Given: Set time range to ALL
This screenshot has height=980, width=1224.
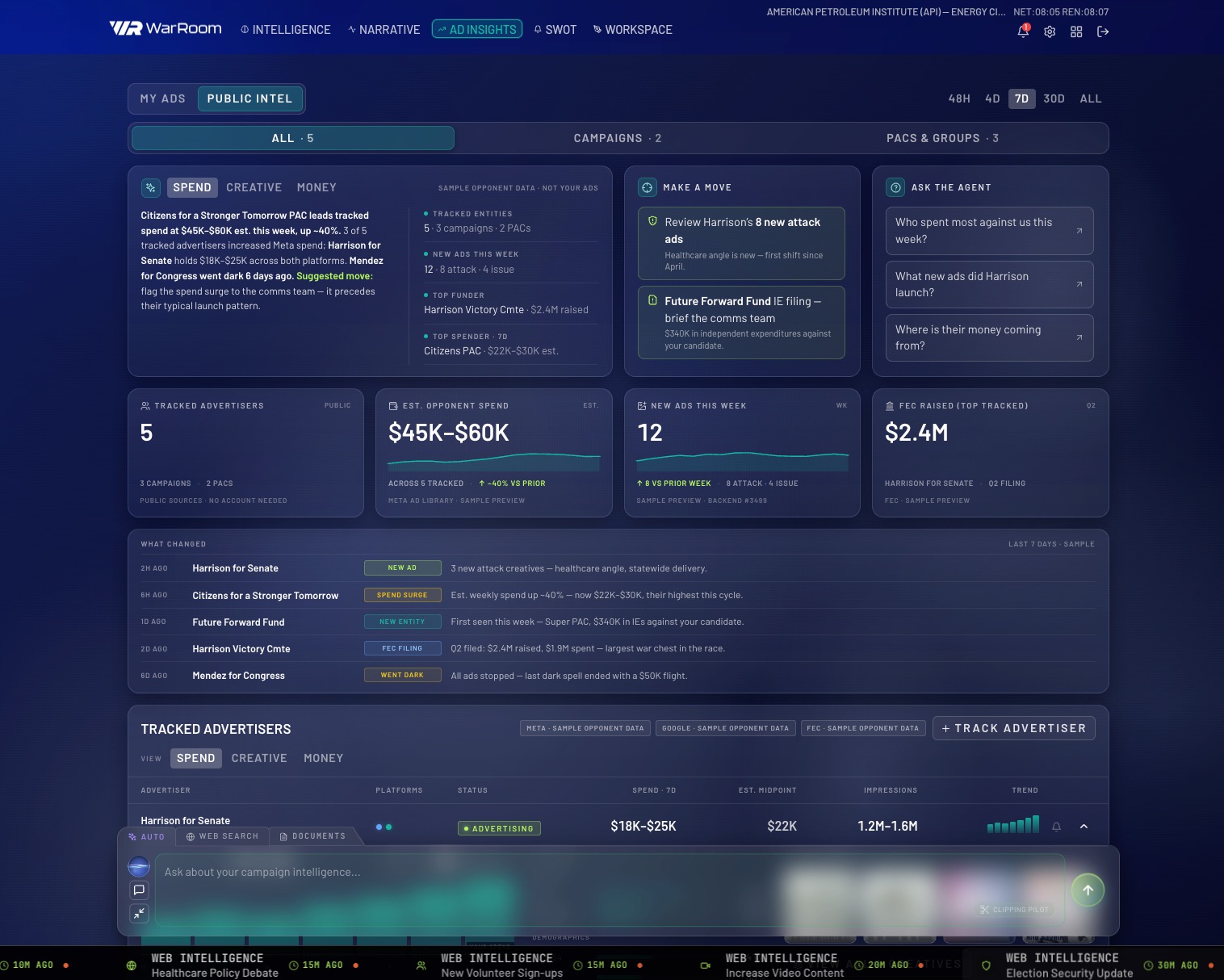Looking at the screenshot, I should 1091,98.
